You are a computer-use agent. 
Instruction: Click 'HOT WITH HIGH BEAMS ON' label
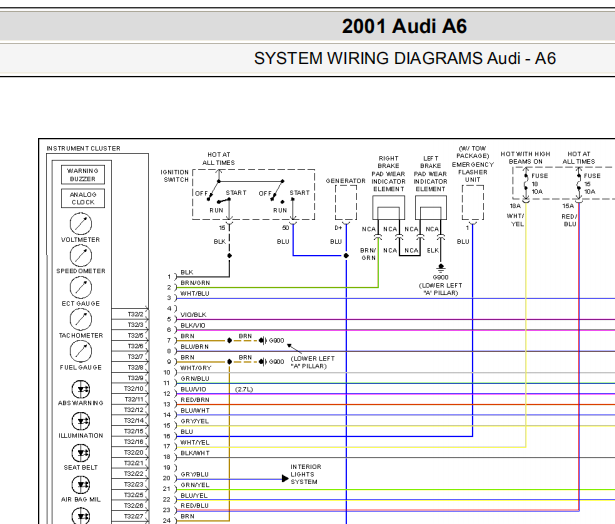tap(526, 158)
